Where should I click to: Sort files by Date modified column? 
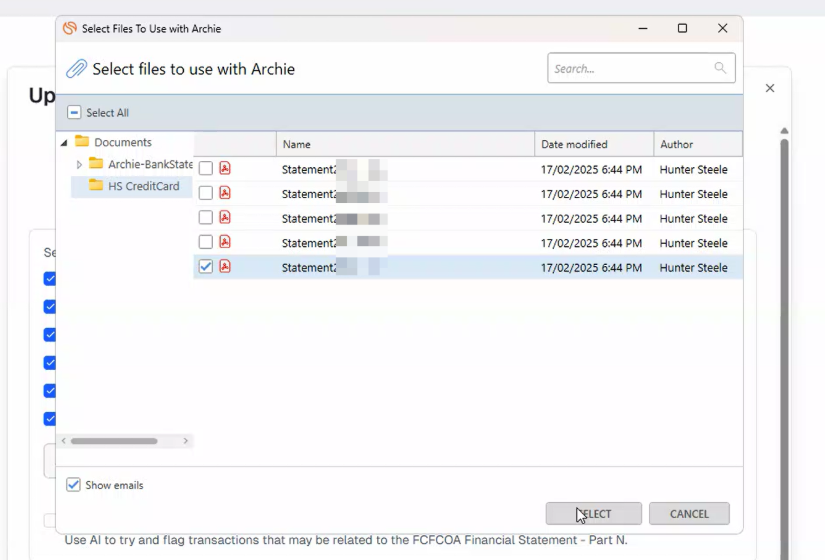[x=594, y=144]
